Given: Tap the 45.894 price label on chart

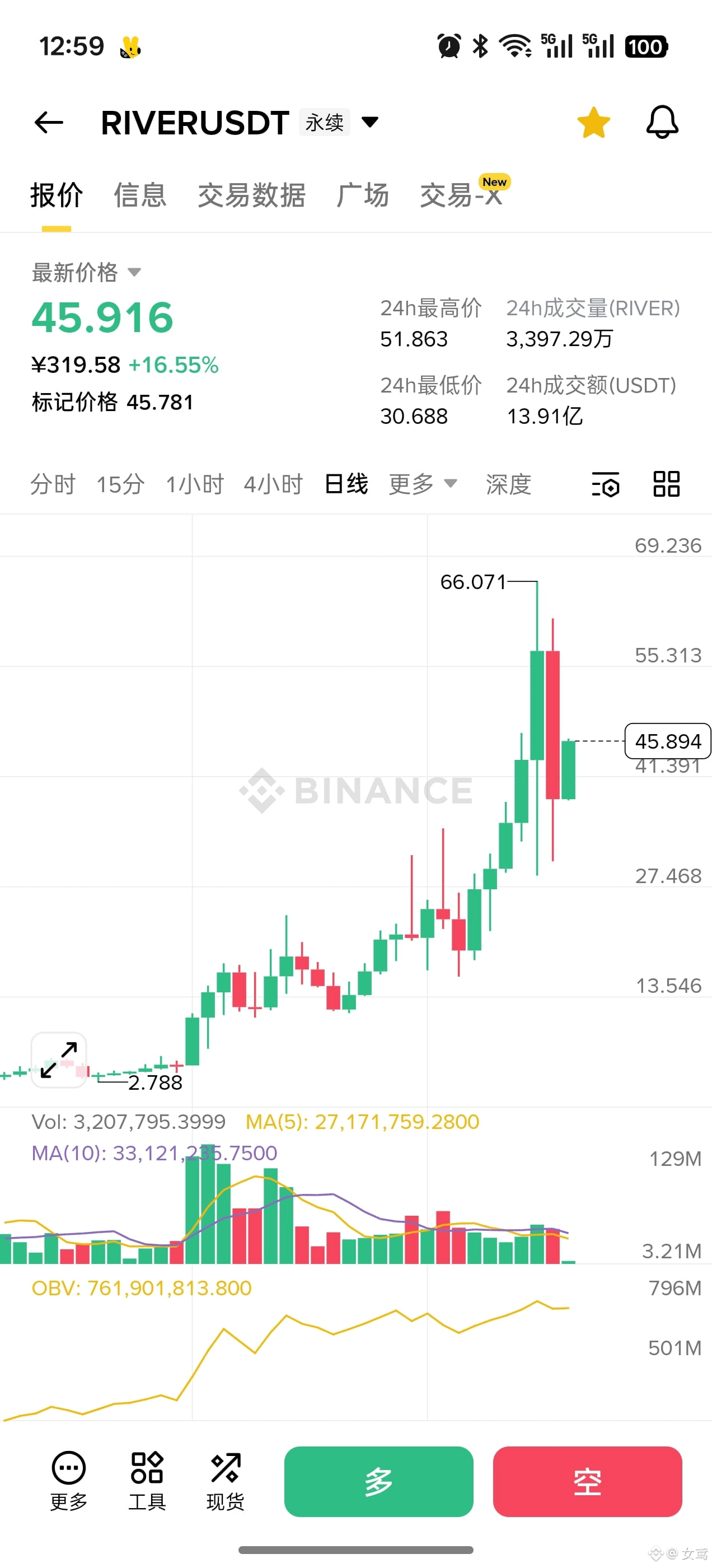Looking at the screenshot, I should click(667, 741).
